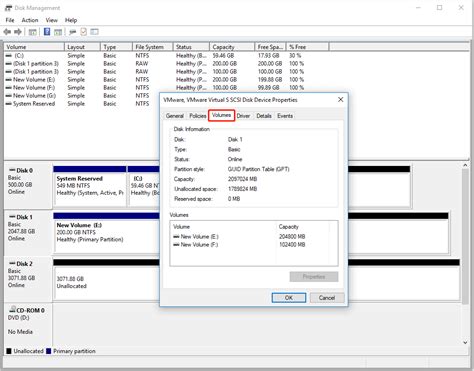Open the File menu

point(10,20)
